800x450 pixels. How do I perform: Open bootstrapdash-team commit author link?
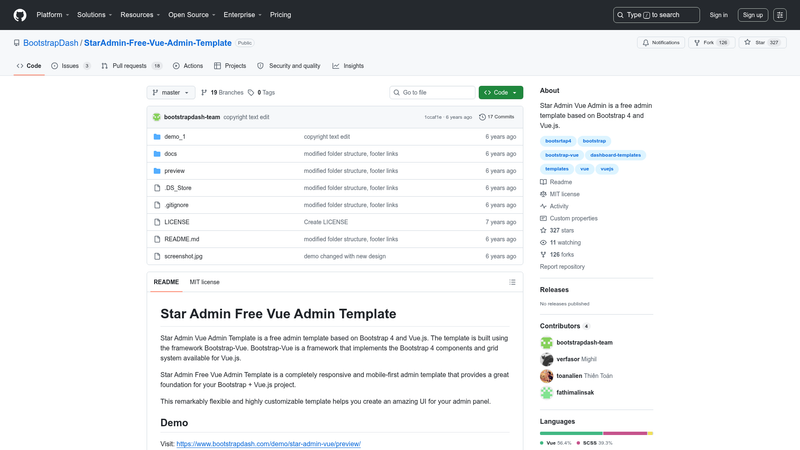coord(192,117)
